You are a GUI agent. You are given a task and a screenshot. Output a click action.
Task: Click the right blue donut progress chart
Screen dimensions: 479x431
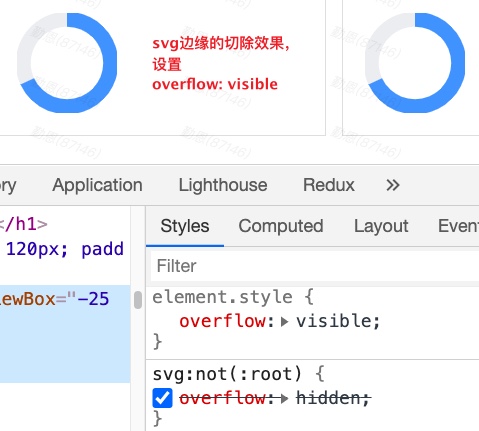(415, 63)
